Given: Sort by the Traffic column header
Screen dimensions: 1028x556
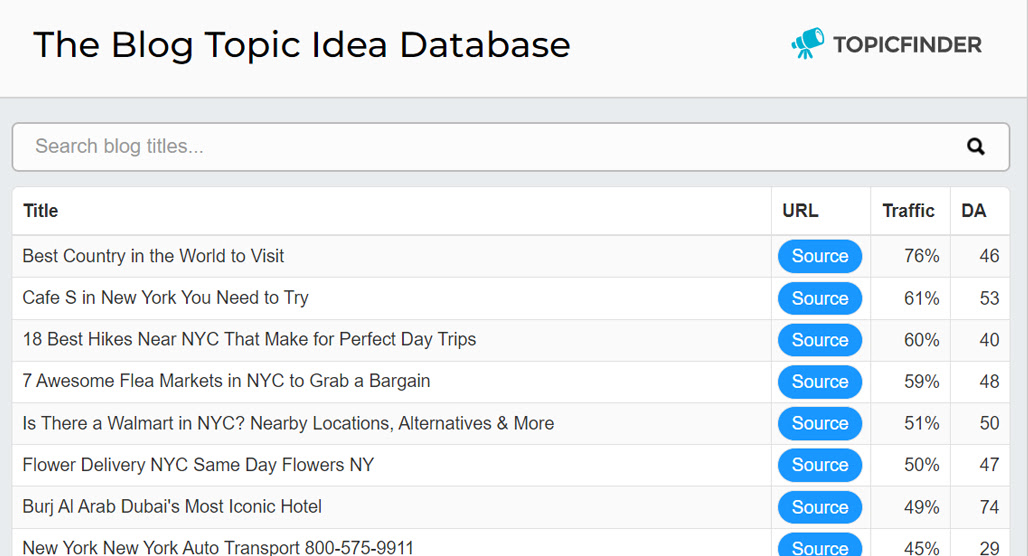Looking at the screenshot, I should coord(908,210).
